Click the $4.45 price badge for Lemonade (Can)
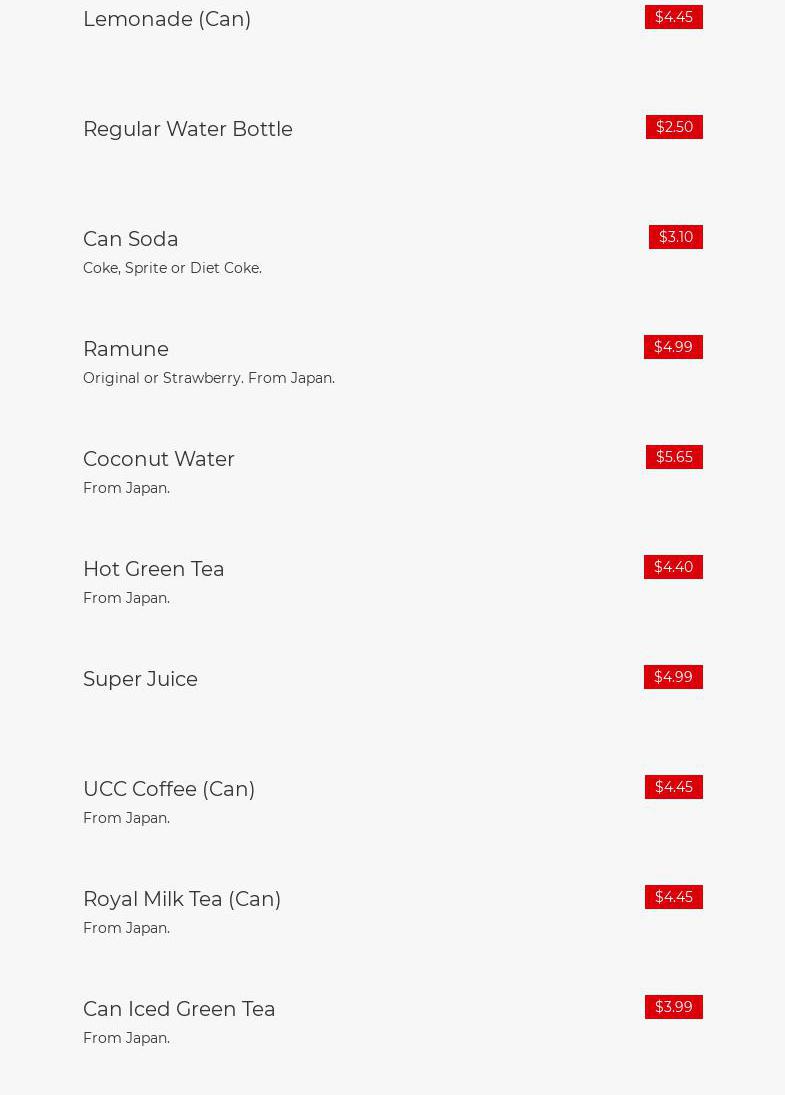This screenshot has height=1095, width=785. click(x=673, y=17)
